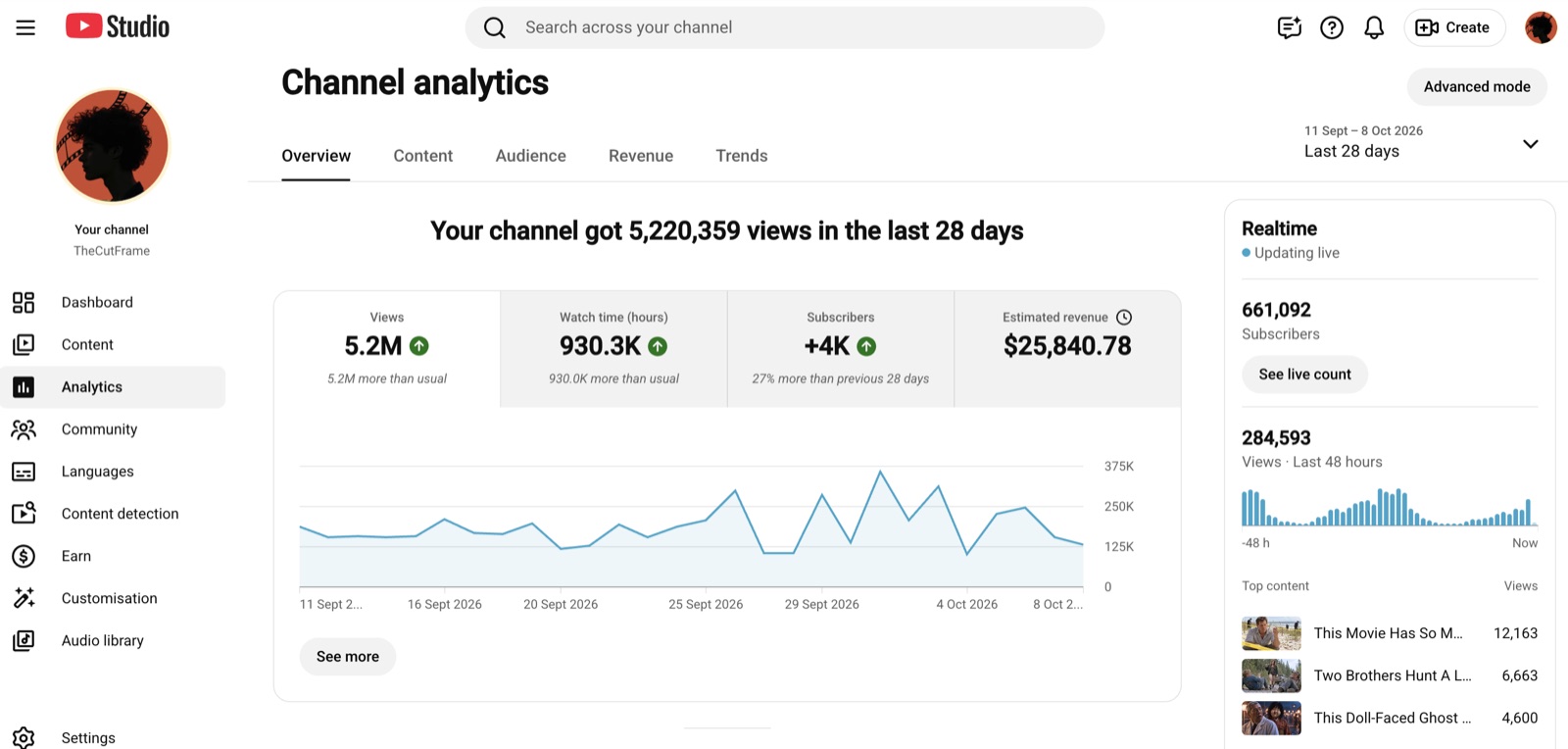This screenshot has width=1568, height=749.
Task: Click the Community sidebar icon
Action: pyautogui.click(x=24, y=429)
